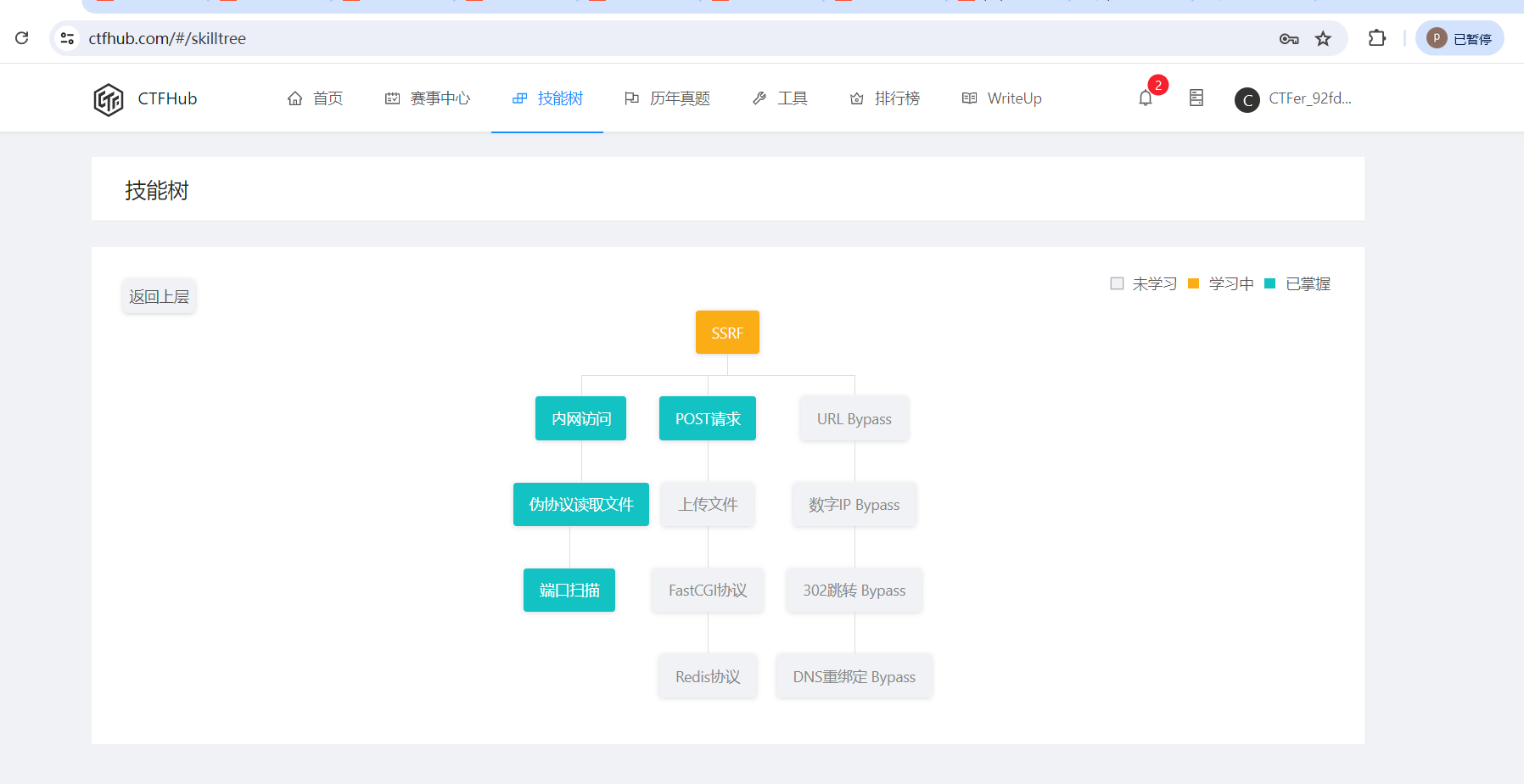This screenshot has height=784, width=1524.
Task: Click the user avatar circle icon
Action: 1247,99
